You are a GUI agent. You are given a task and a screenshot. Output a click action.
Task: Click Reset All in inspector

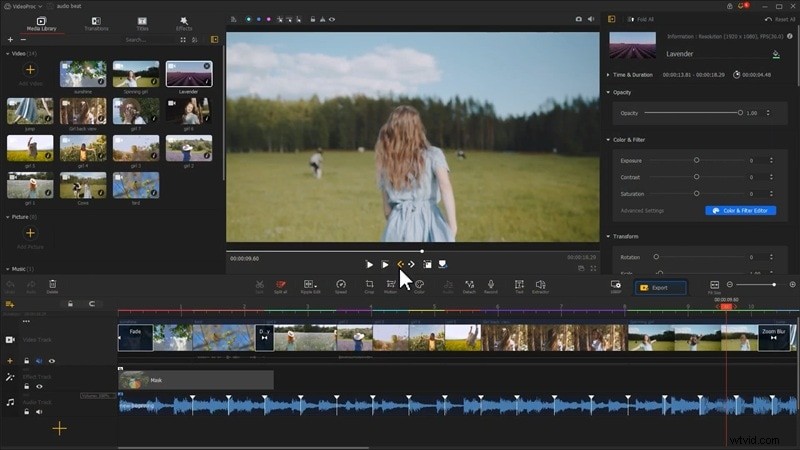click(x=780, y=19)
